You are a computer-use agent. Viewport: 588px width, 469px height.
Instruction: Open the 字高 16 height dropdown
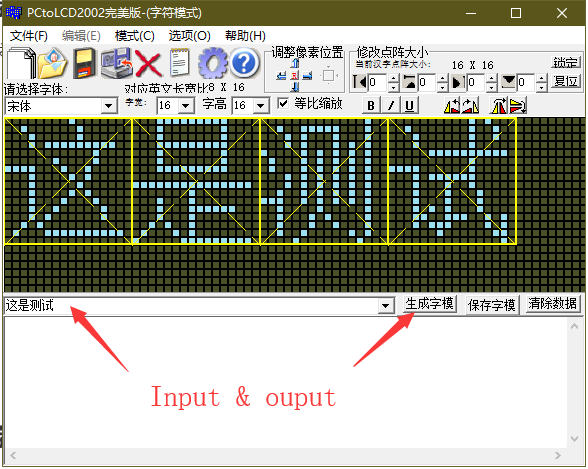click(261, 106)
